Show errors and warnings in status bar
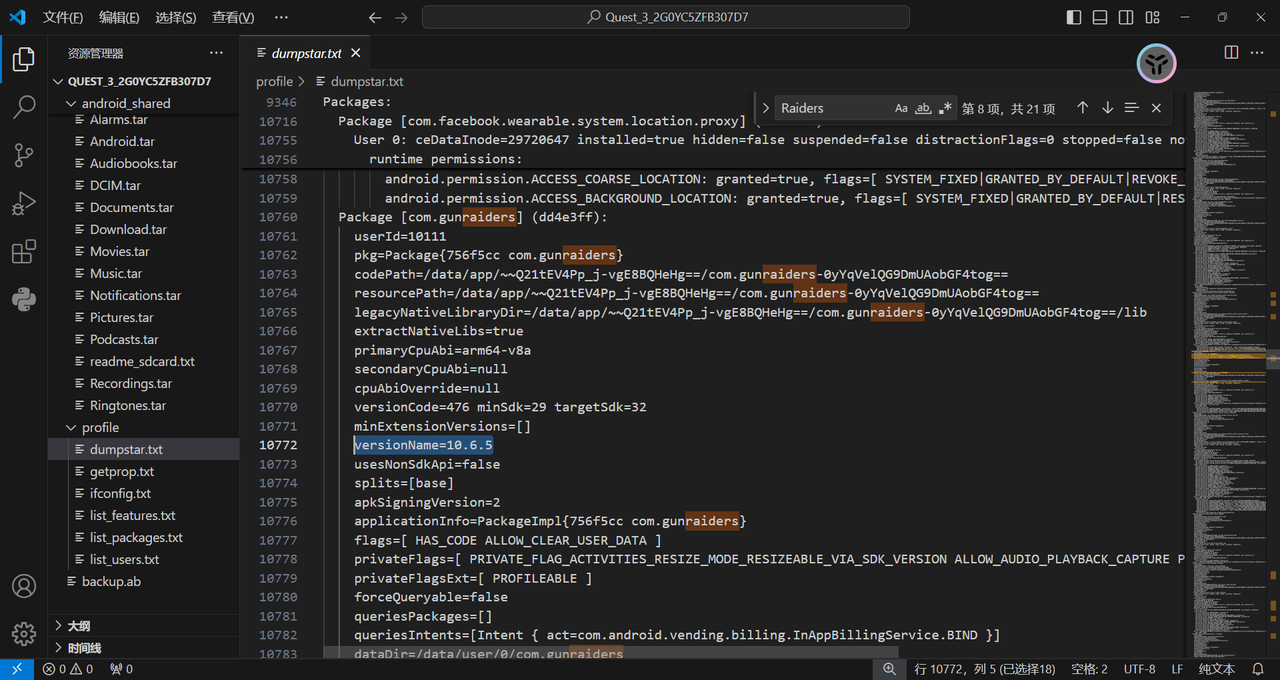The height and width of the screenshot is (680, 1280). pos(68,669)
